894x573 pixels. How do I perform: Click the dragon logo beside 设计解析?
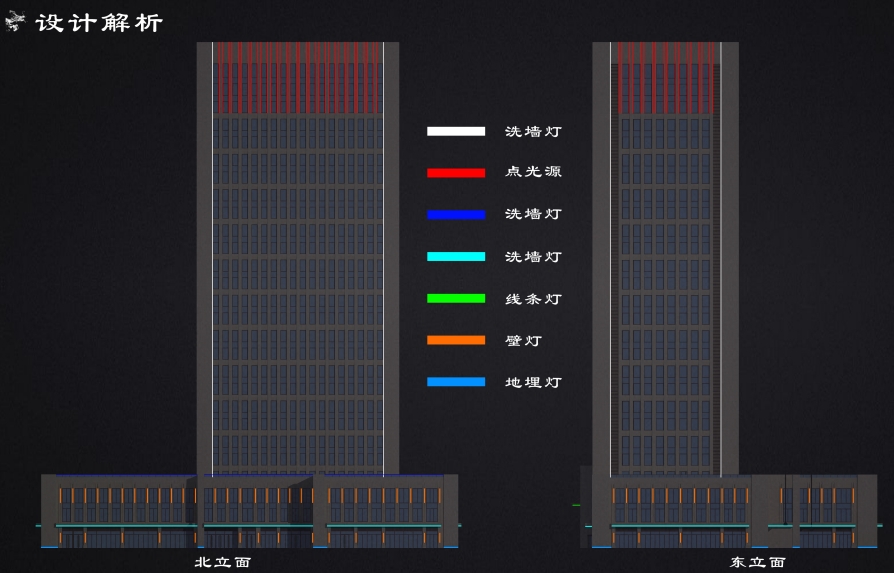click(x=16, y=21)
